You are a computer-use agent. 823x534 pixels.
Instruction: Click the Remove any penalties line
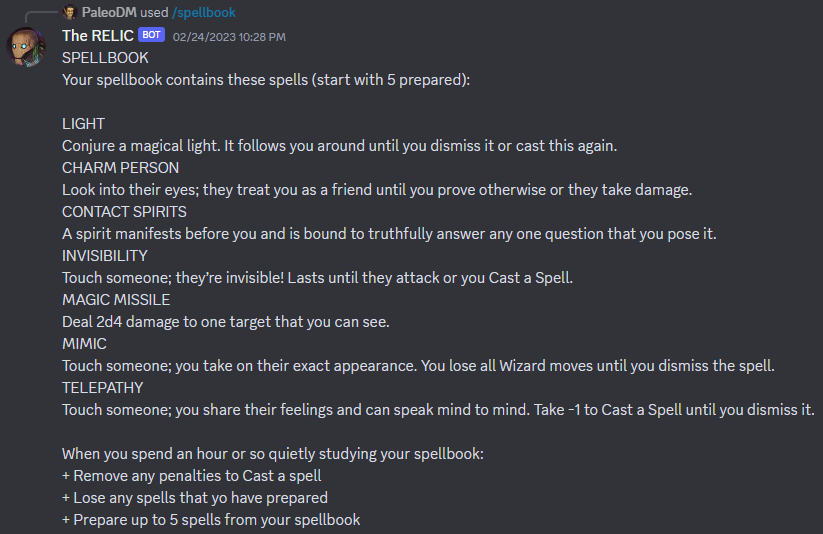pos(192,476)
